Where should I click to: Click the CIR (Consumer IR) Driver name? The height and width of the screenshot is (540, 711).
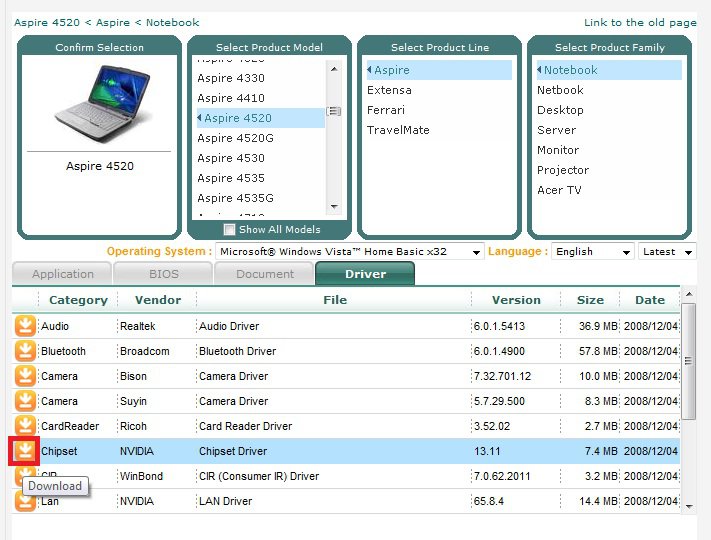tap(259, 476)
